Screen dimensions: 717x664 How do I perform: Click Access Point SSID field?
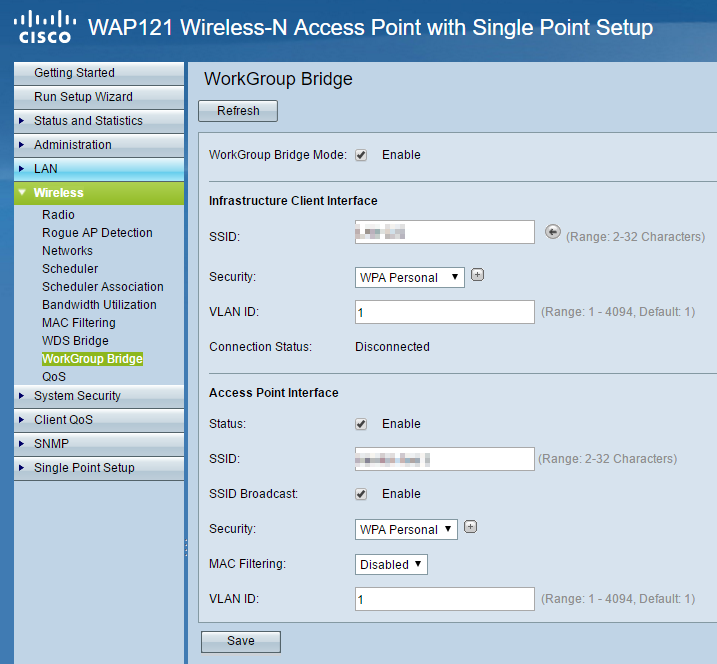point(445,459)
